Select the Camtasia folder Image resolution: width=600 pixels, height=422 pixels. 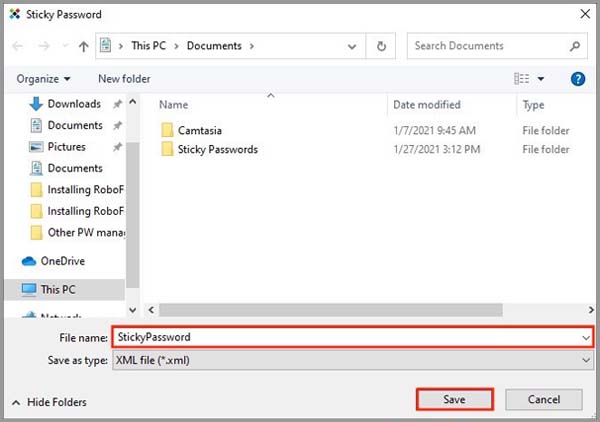[x=200, y=130]
